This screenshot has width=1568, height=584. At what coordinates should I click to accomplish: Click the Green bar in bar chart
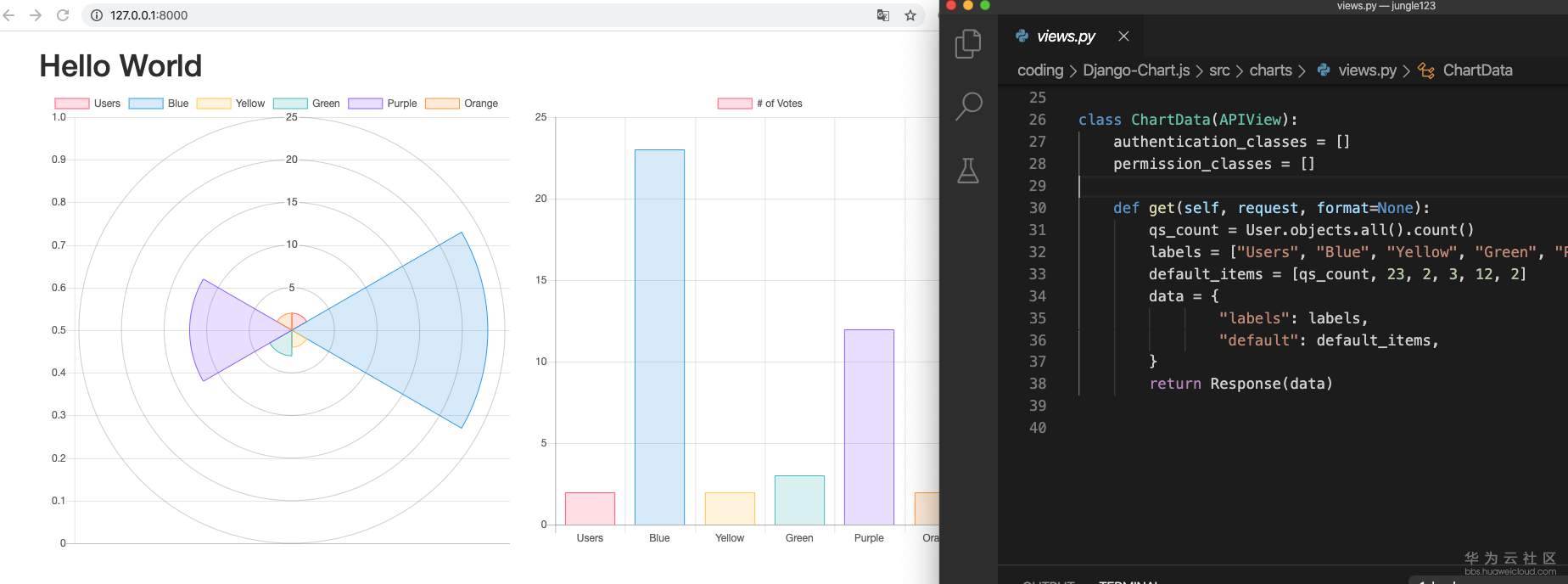tap(799, 500)
